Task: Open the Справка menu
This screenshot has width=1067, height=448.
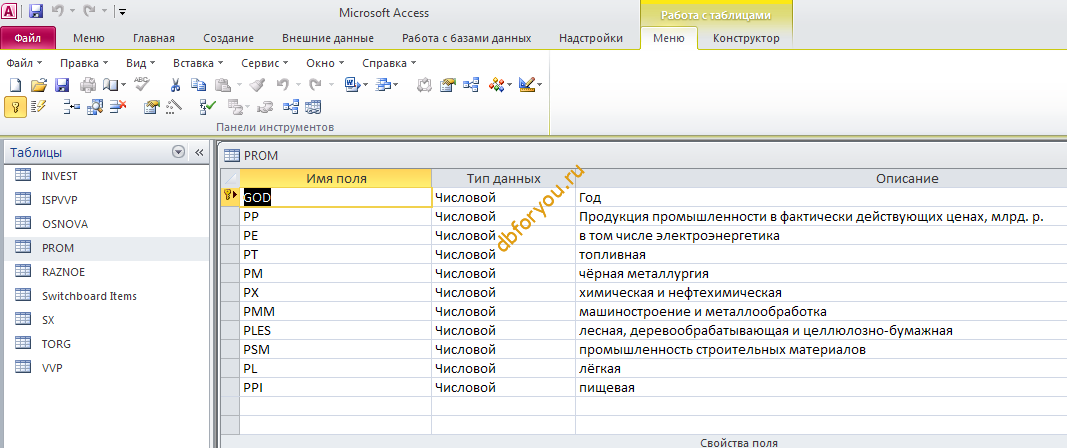Action: click(x=389, y=63)
